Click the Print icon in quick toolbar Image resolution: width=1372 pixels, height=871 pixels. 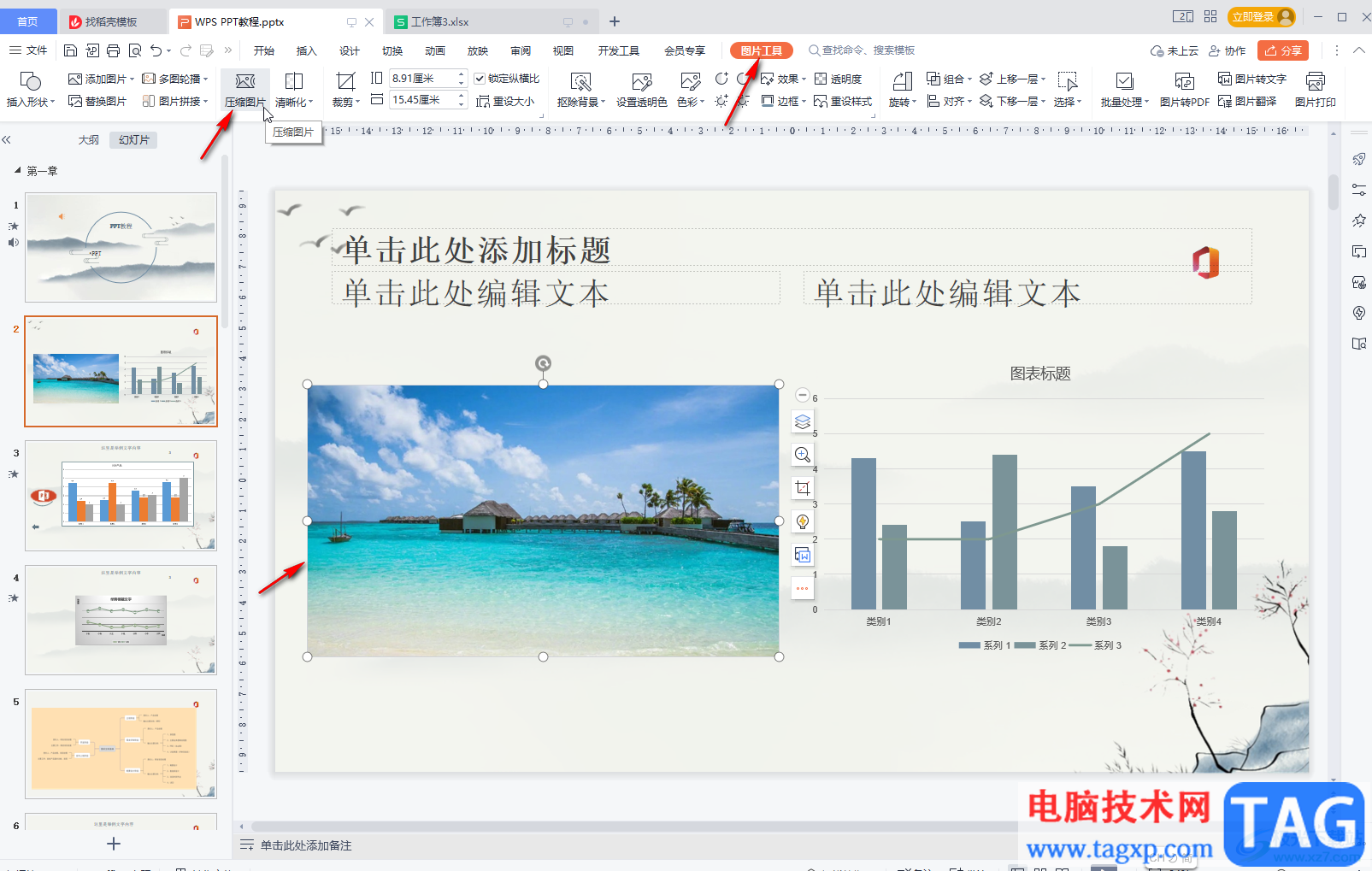tap(114, 50)
